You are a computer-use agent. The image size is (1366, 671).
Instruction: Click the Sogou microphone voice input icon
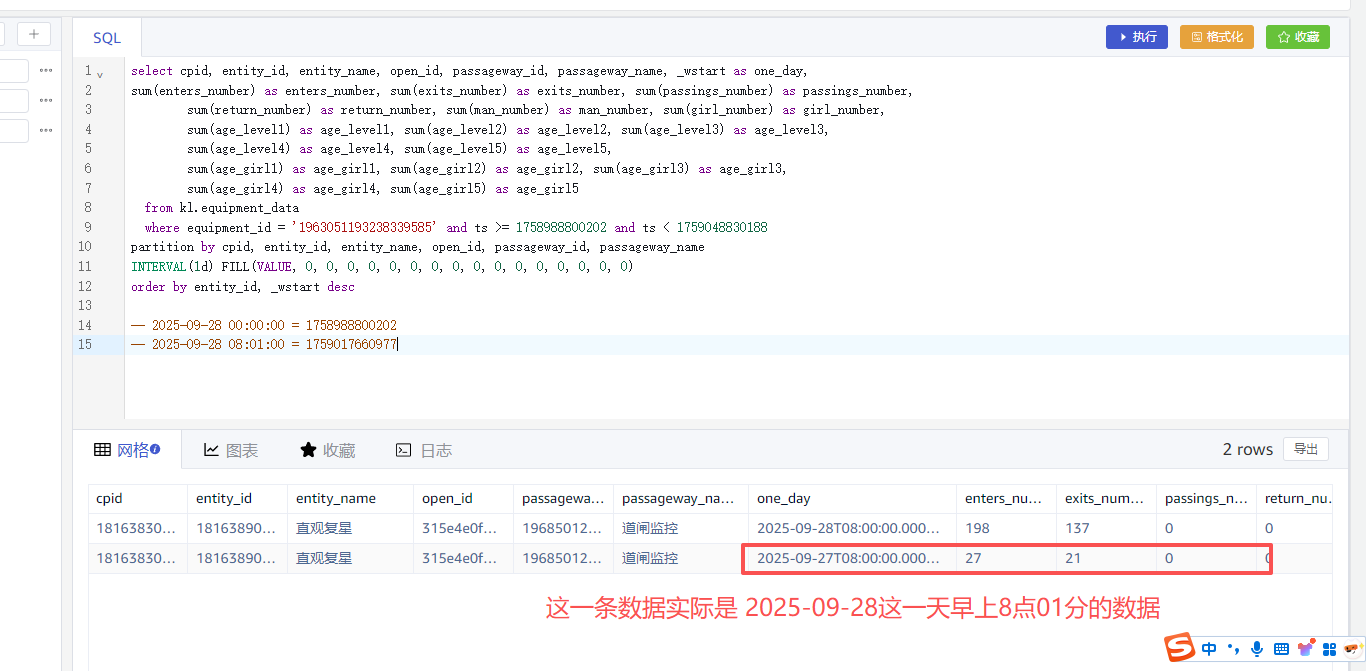coord(1257,649)
